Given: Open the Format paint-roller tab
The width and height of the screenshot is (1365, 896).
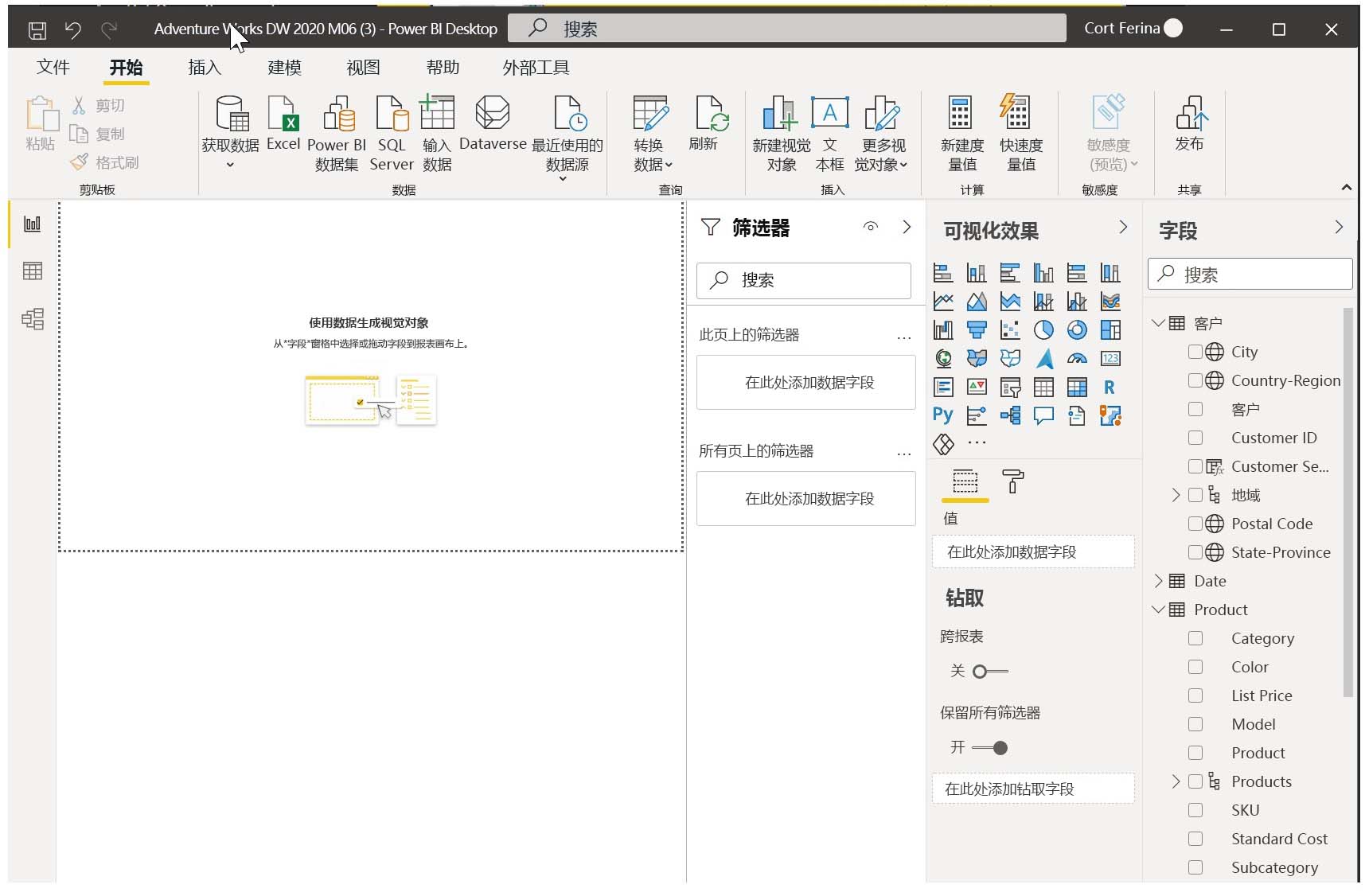Looking at the screenshot, I should [x=1012, y=481].
